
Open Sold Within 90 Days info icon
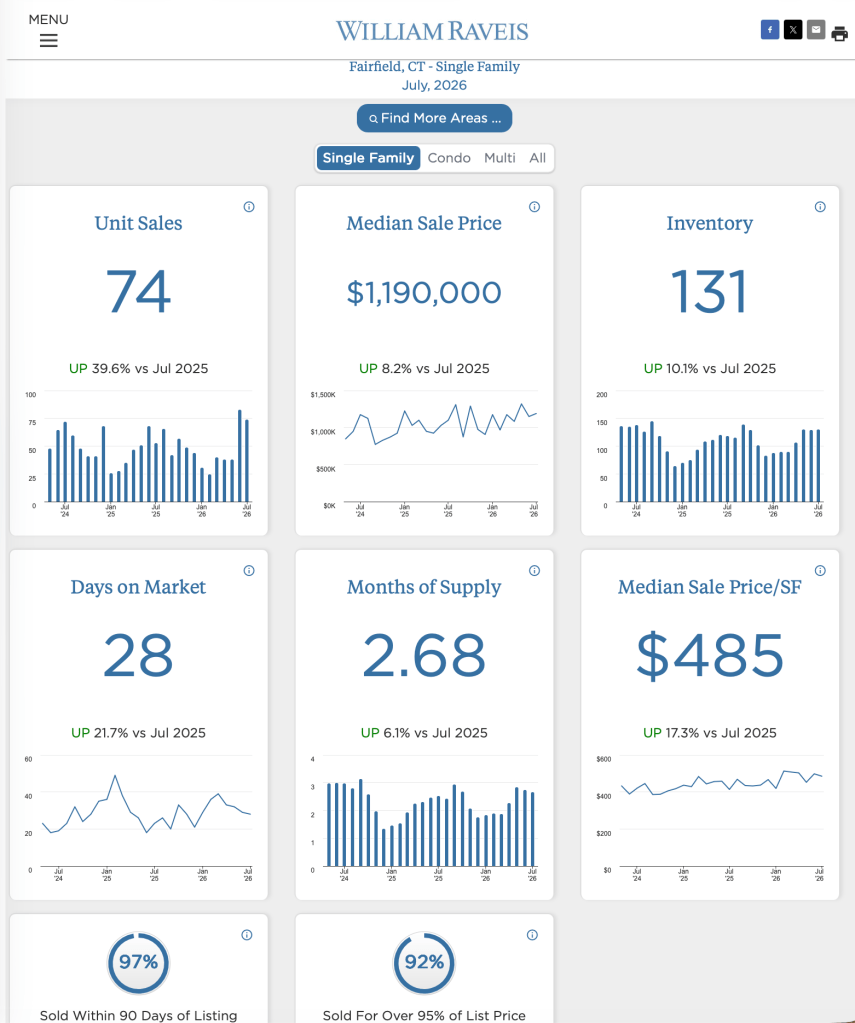247,935
